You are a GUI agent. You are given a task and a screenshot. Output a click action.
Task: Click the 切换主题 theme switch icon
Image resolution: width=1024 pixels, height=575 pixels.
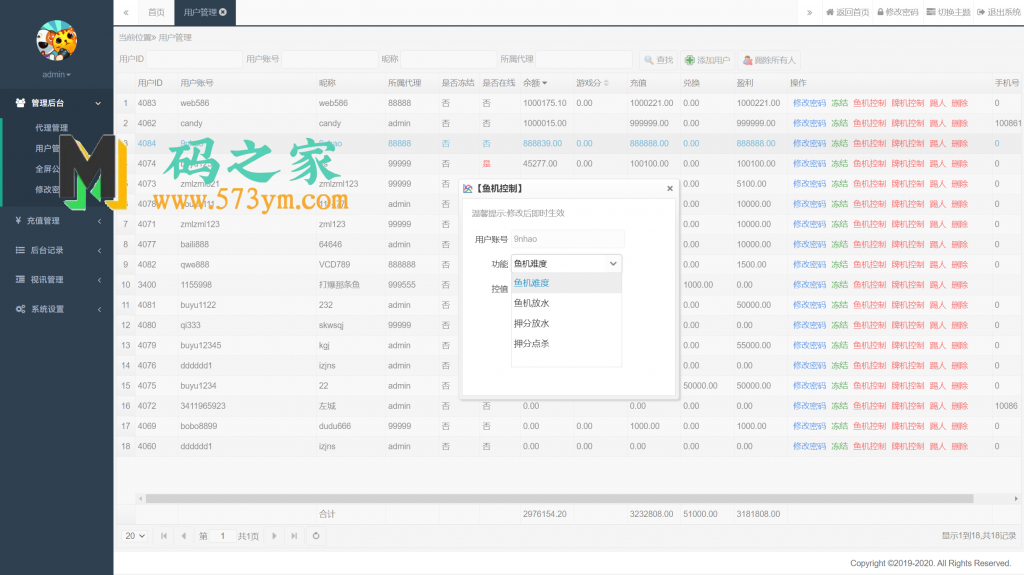930,12
